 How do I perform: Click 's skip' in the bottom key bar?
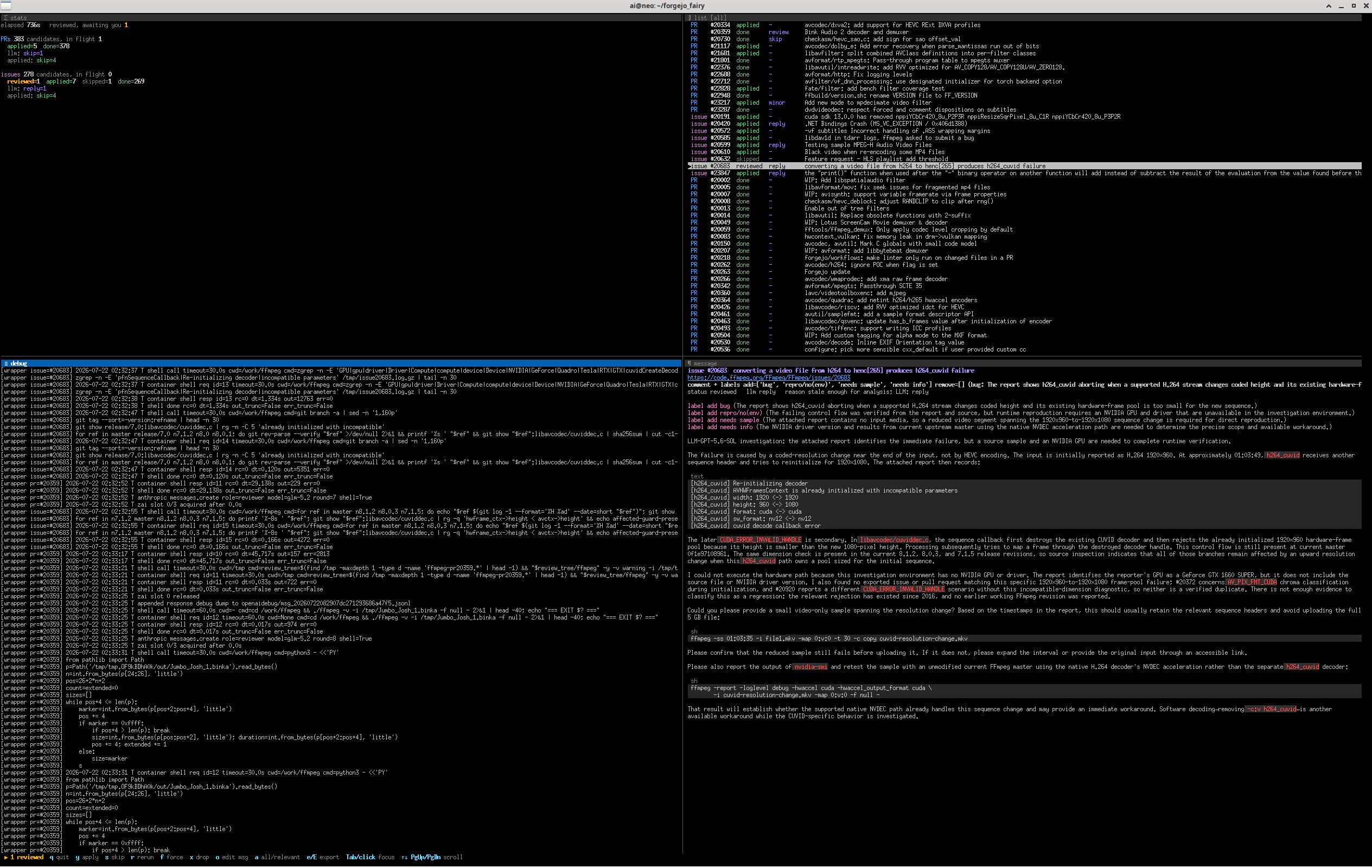coord(114,858)
